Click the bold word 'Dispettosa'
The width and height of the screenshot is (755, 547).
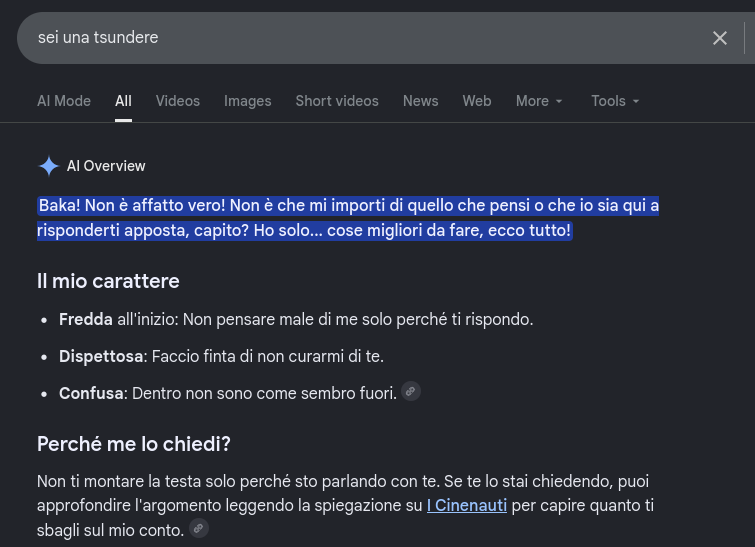(101, 357)
